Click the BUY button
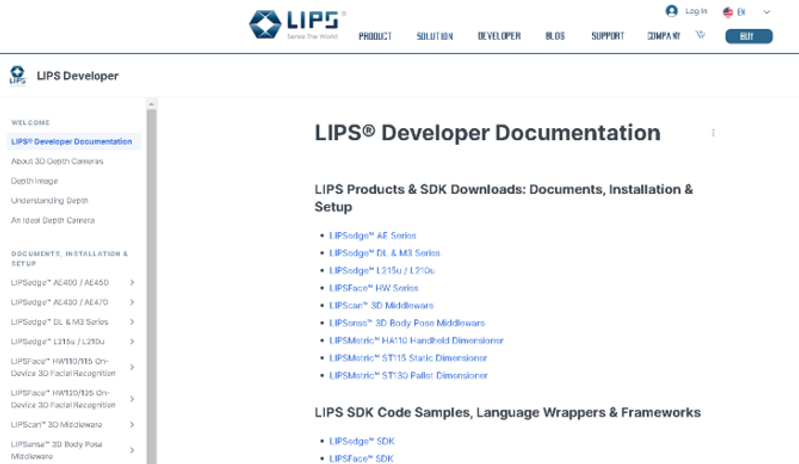Screen dimensions: 799x464 pyautogui.click(x=749, y=36)
